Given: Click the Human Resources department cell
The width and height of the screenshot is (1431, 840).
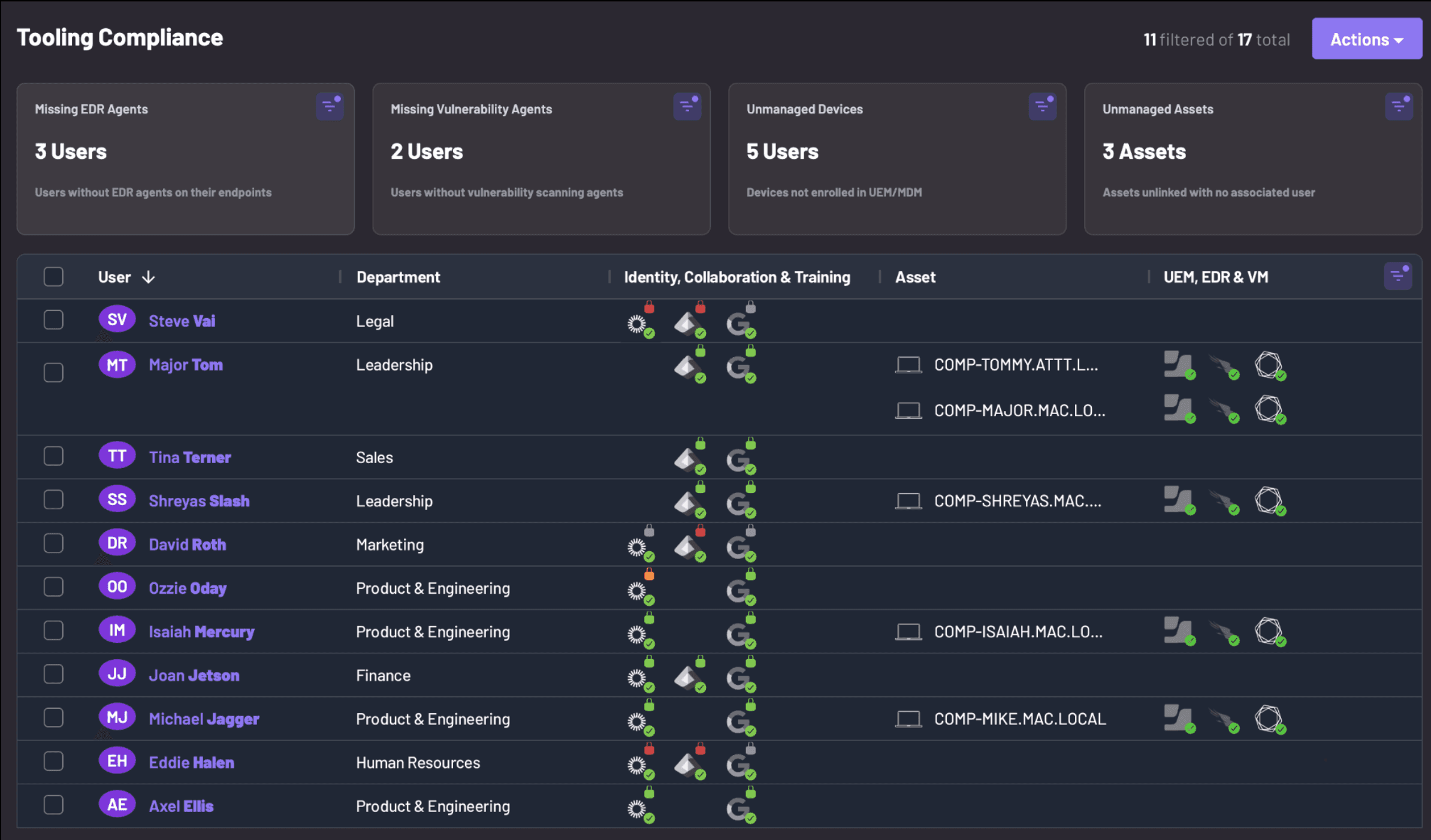Looking at the screenshot, I should (x=418, y=763).
